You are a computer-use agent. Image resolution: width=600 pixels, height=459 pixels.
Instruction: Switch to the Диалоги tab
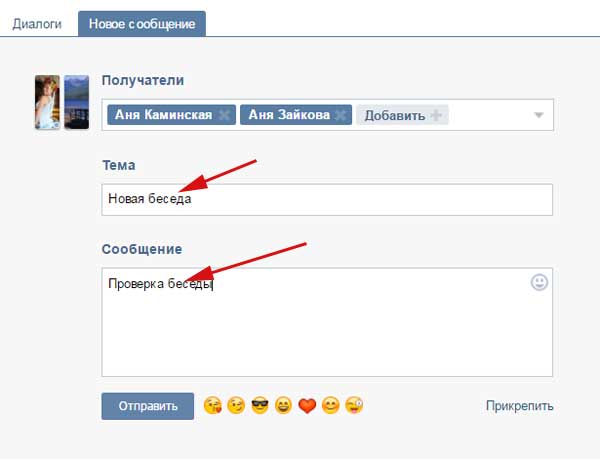(37, 22)
